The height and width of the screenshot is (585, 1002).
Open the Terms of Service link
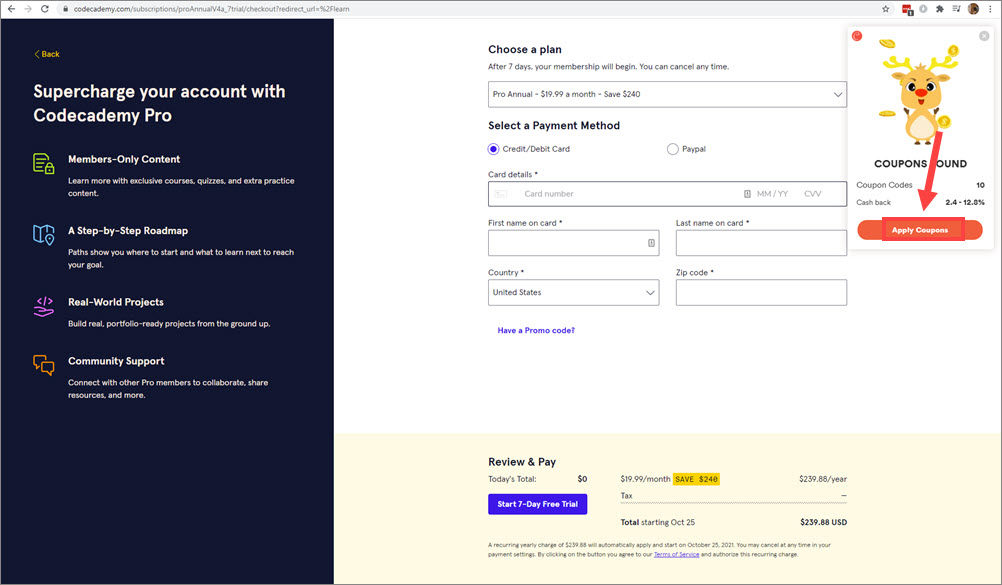[676, 555]
